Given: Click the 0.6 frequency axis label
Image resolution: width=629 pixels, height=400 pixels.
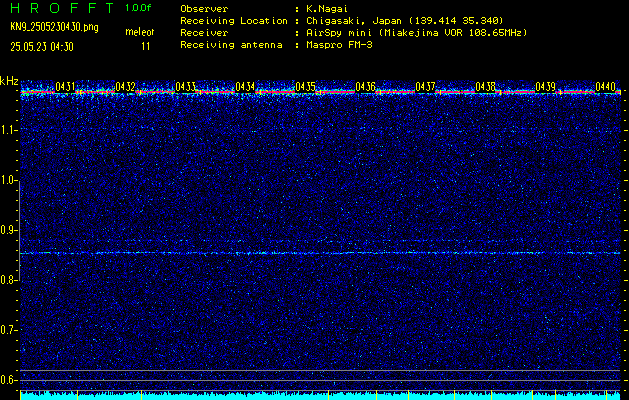Looking at the screenshot, I should [x=9, y=380].
